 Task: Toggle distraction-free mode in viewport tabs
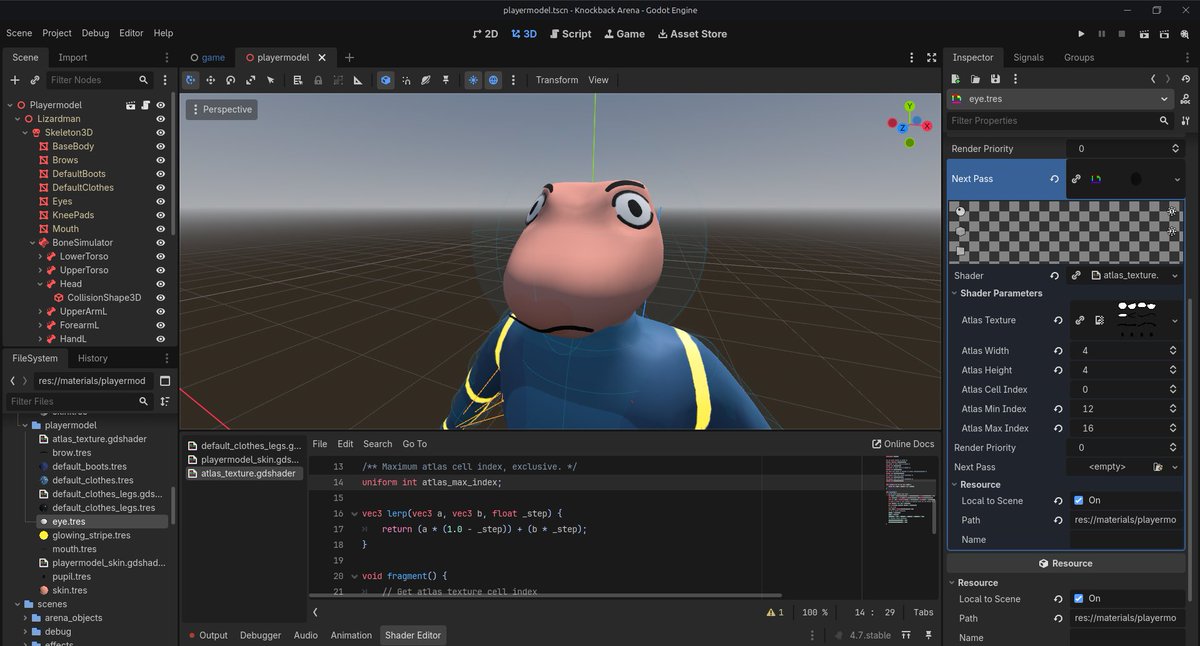(x=932, y=58)
